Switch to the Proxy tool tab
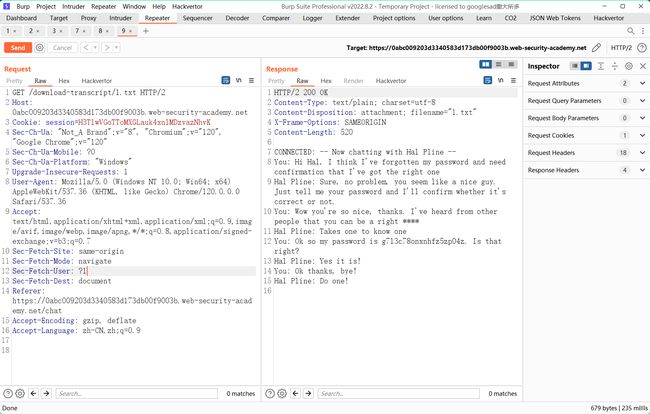The width and height of the screenshot is (650, 414). pos(88,18)
